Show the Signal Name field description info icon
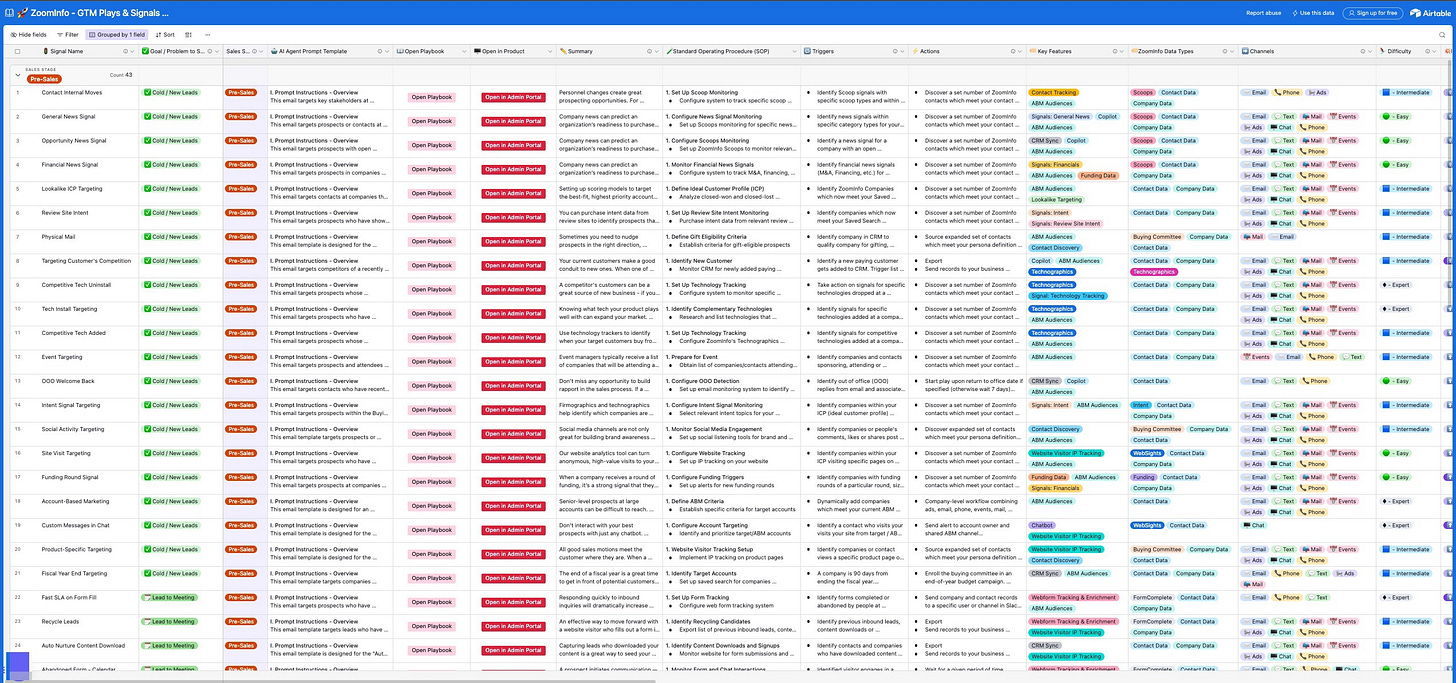Image resolution: width=1456 pixels, height=683 pixels. pyautogui.click(x=125, y=51)
